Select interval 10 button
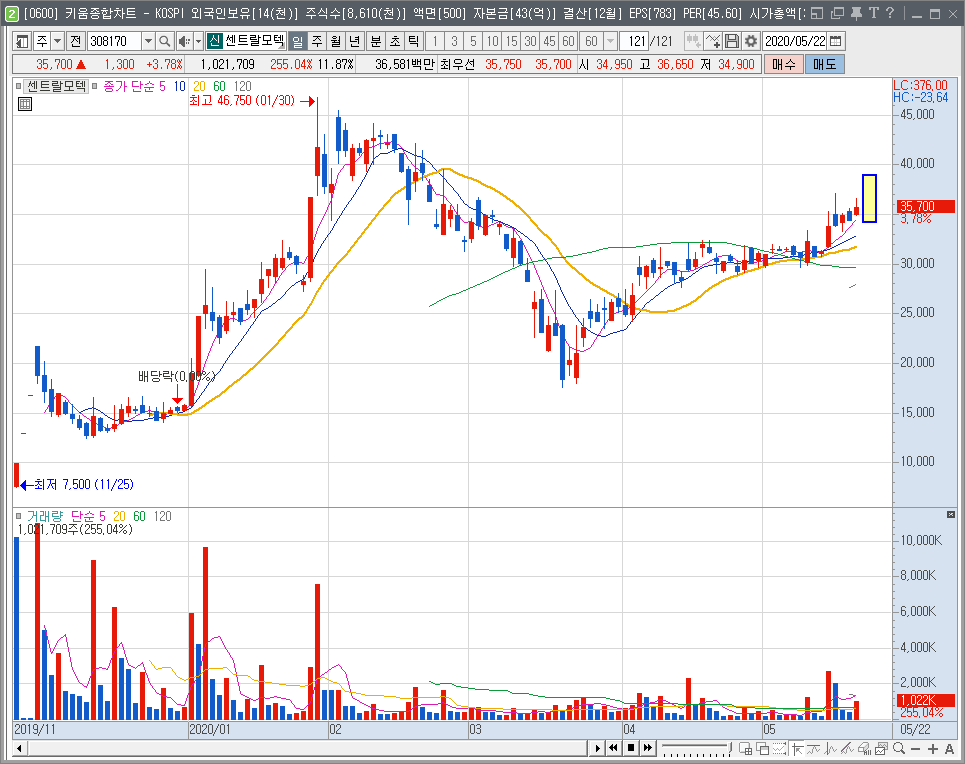Screen dimensions: 965x764 [x=492, y=41]
